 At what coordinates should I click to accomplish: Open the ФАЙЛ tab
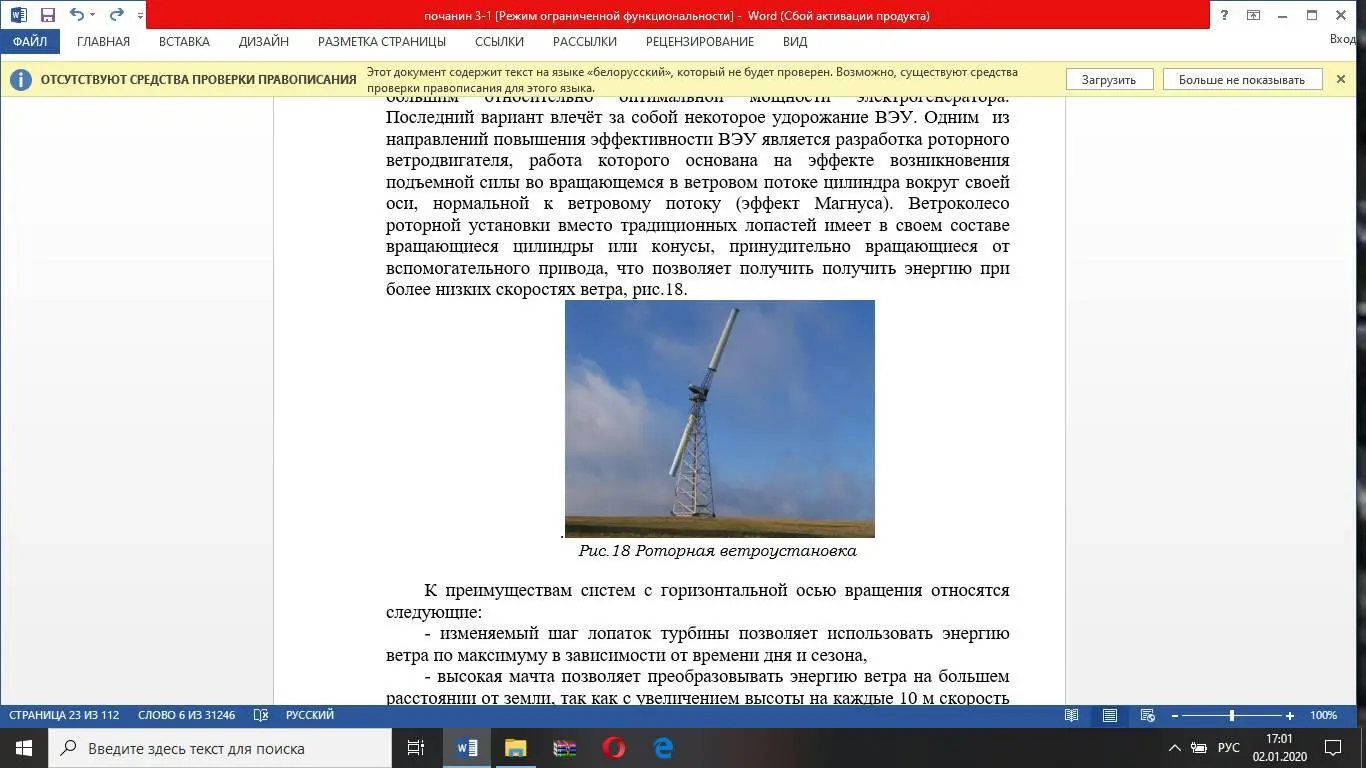tap(30, 42)
